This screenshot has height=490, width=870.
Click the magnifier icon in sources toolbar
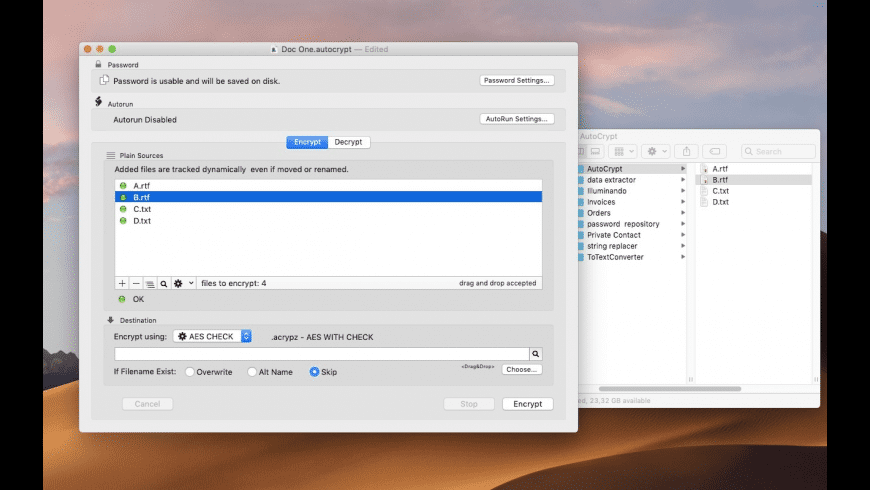coord(164,284)
